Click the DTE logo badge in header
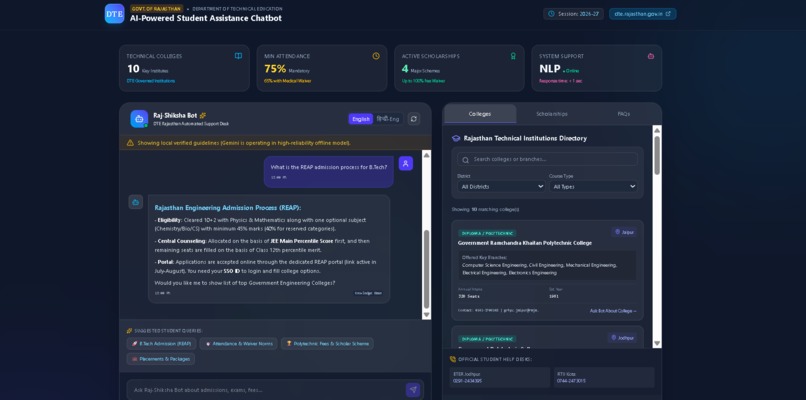 click(114, 14)
